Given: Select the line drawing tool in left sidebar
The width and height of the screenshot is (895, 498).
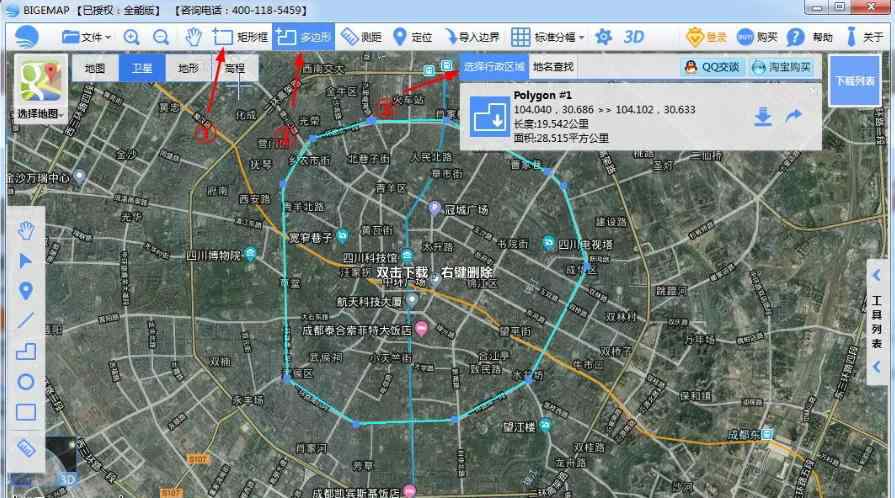Looking at the screenshot, I should [26, 322].
